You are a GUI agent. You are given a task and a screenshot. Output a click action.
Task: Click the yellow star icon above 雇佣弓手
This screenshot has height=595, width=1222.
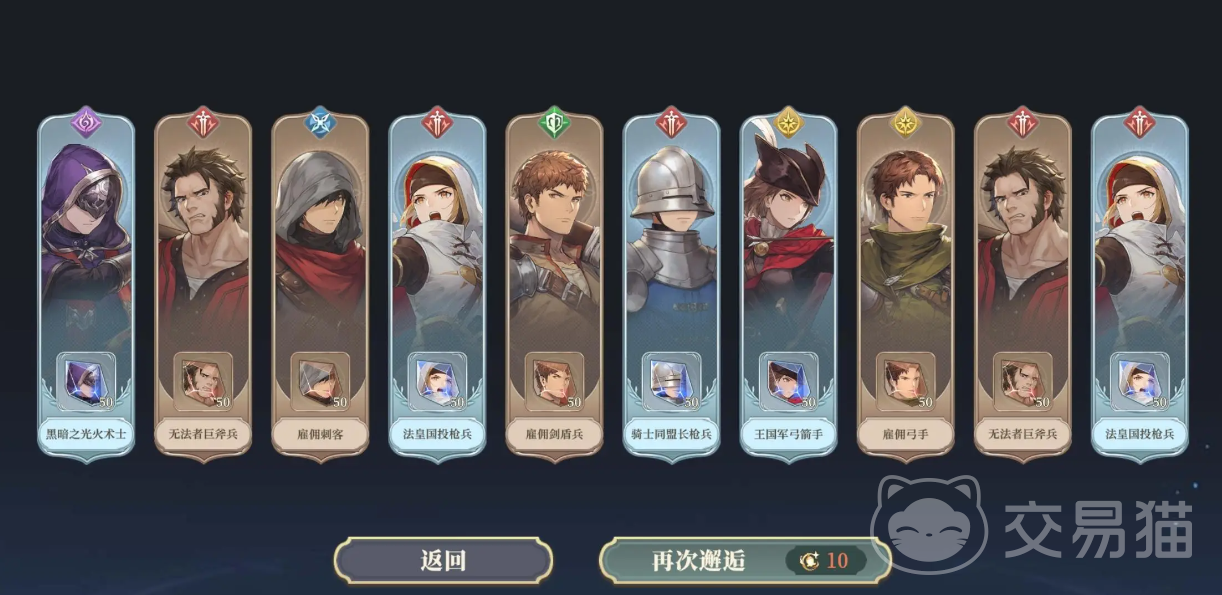(x=905, y=122)
